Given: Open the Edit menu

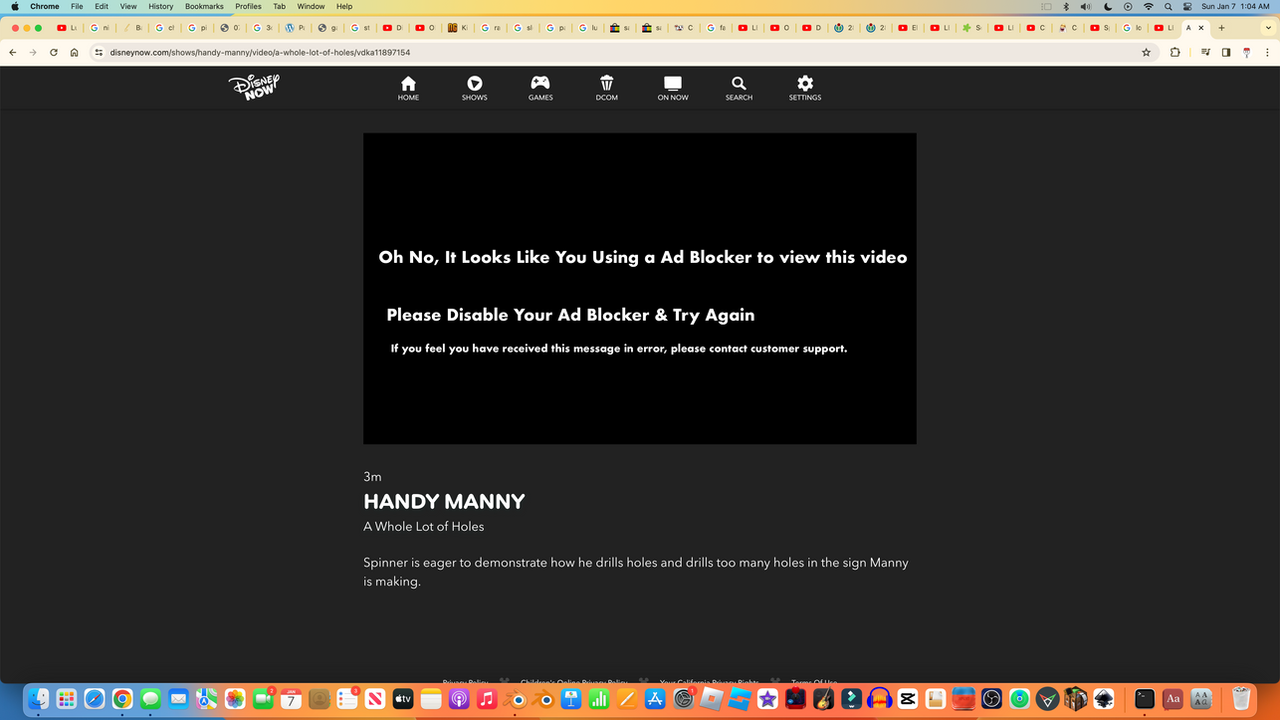Looking at the screenshot, I should 102,6.
